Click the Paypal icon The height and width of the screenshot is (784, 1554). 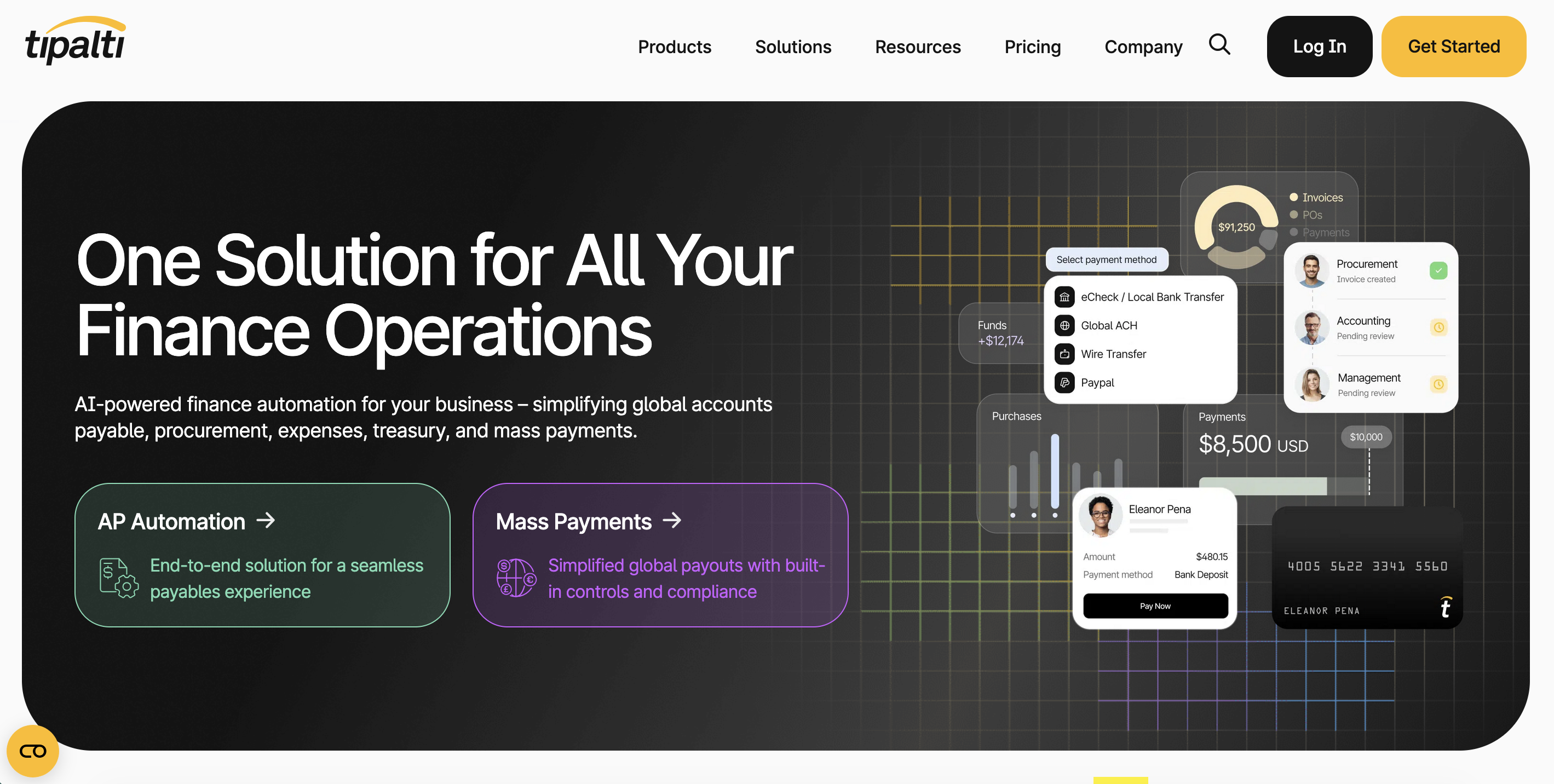(x=1064, y=382)
